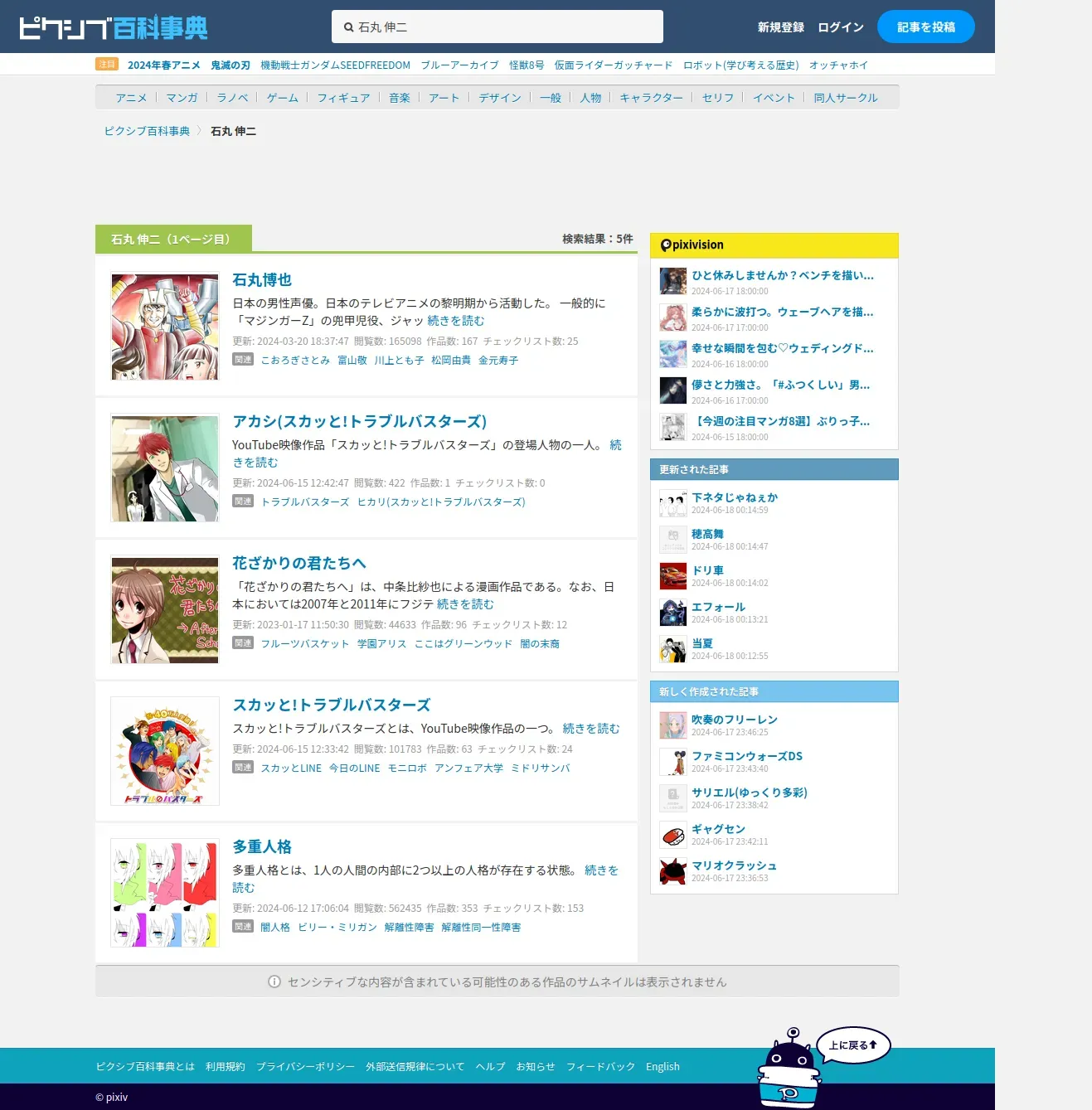Open the 石丸博也 article thumbnail

(165, 327)
